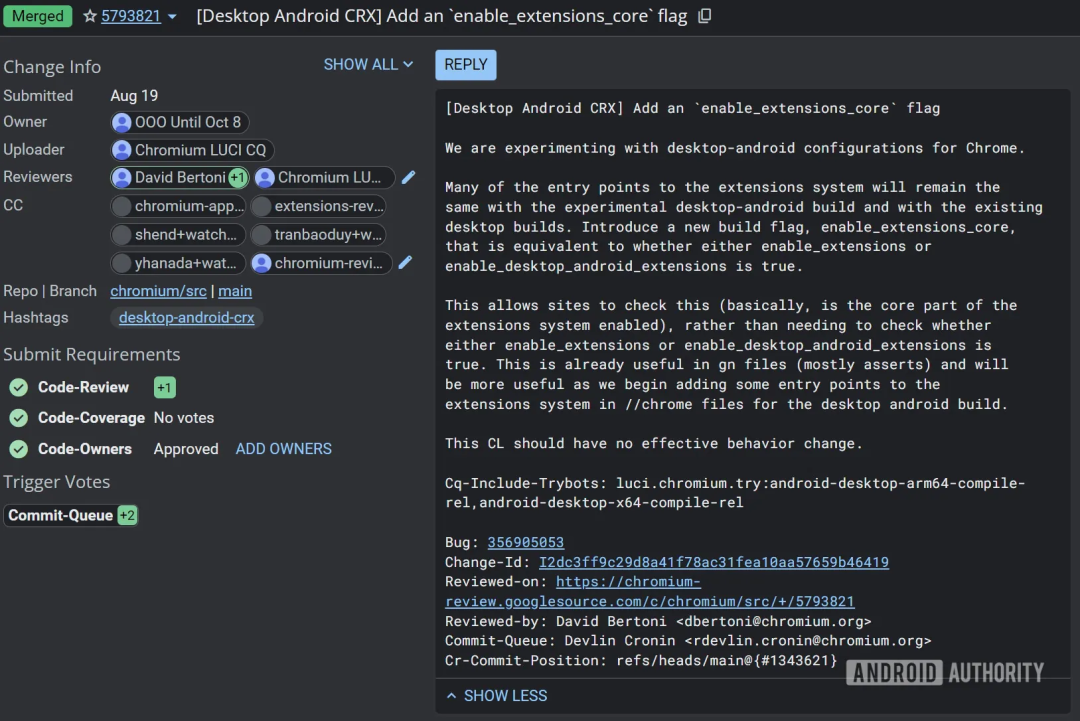Click the owner avatar icon

point(122,123)
